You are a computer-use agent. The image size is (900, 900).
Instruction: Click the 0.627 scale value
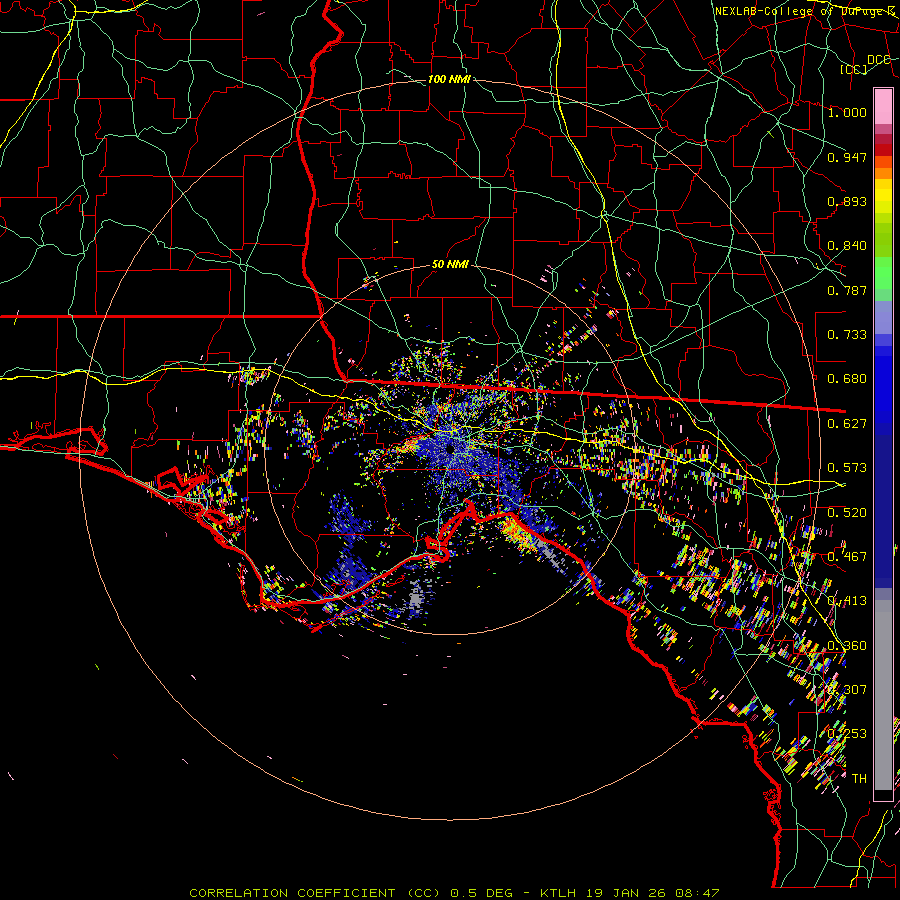(x=847, y=424)
